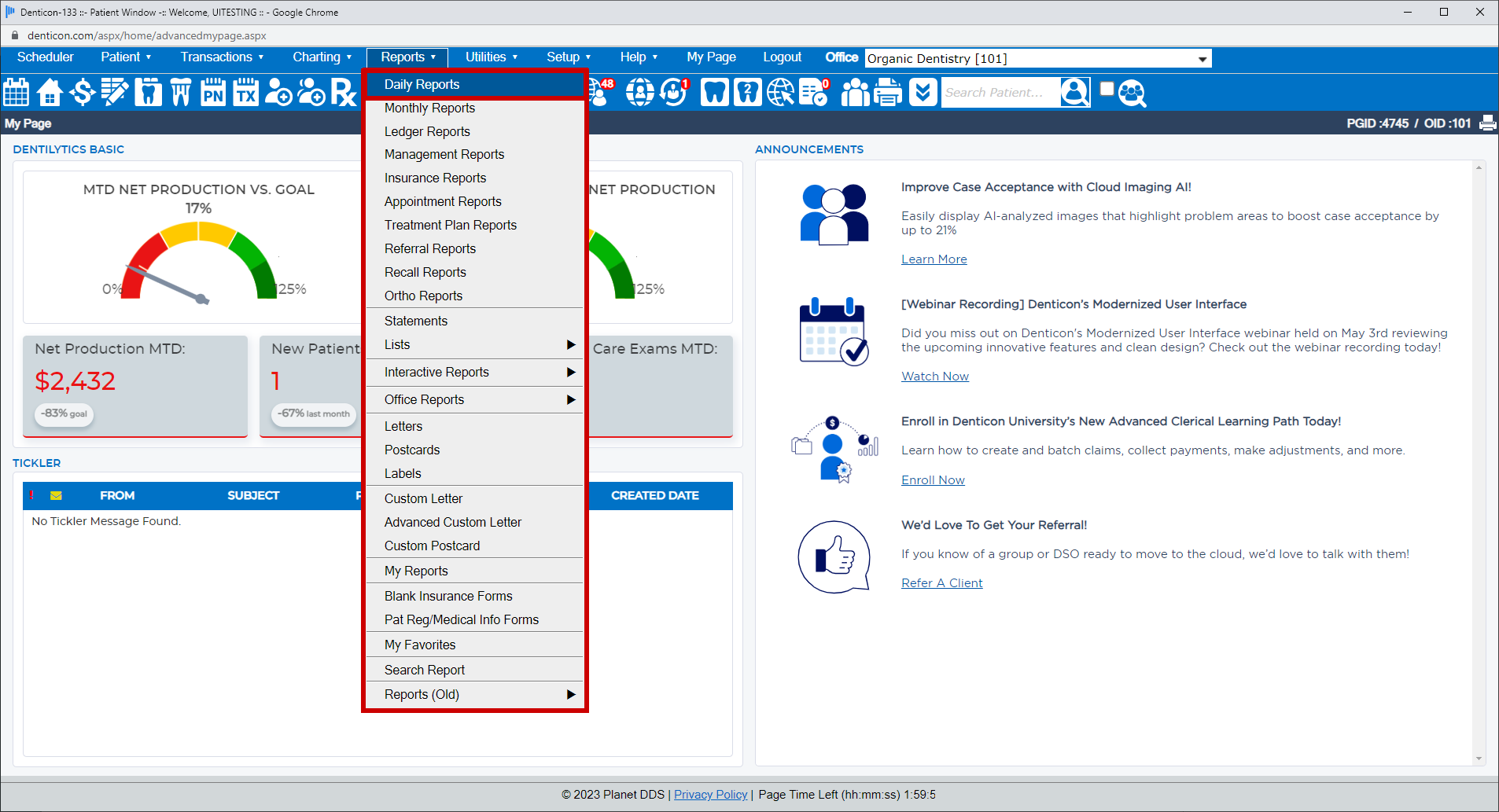Expand the Interactive Reports submenu
Screen dimensions: 1499x812
pyautogui.click(x=474, y=372)
